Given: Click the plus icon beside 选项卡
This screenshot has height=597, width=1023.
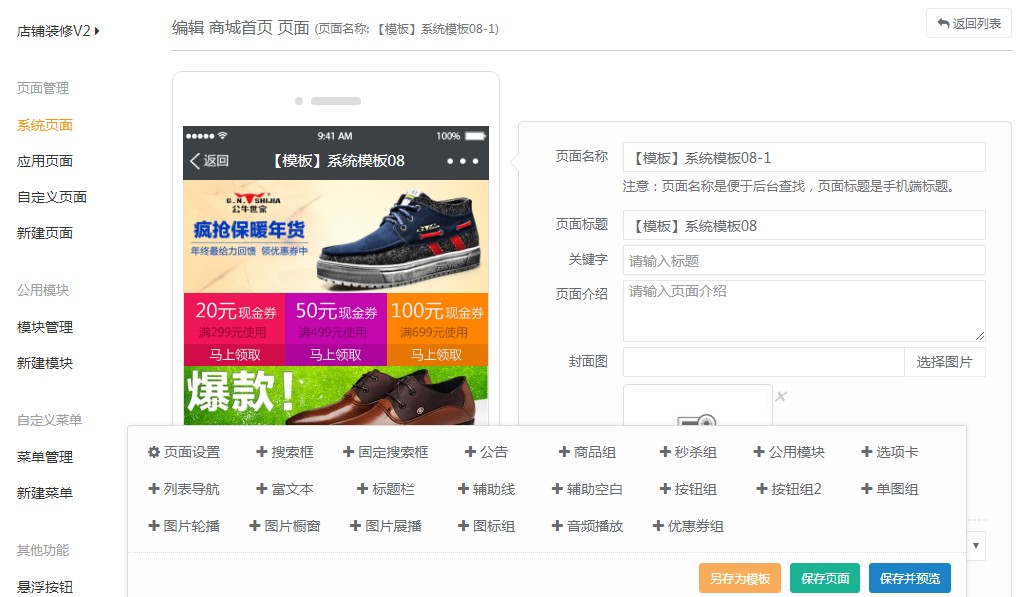Looking at the screenshot, I should tap(867, 452).
